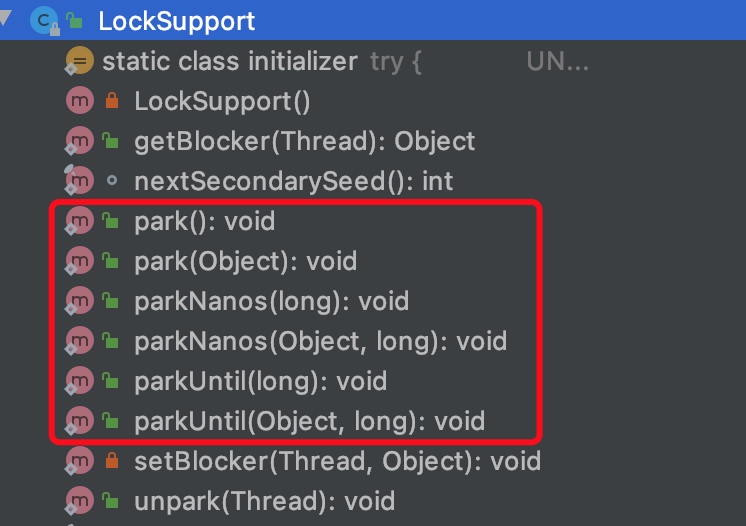Select nextSecondarySeed(): int method

pyautogui.click(x=294, y=182)
